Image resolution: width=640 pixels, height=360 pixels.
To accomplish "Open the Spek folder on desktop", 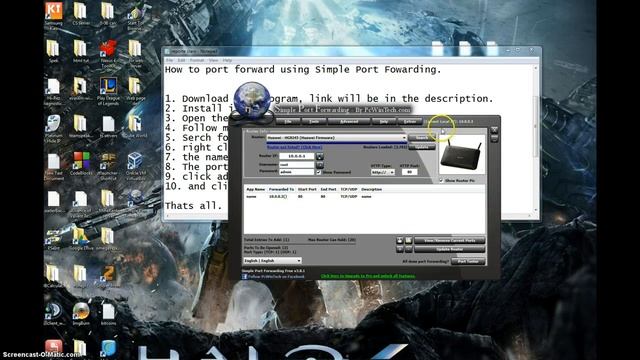I will pos(53,51).
